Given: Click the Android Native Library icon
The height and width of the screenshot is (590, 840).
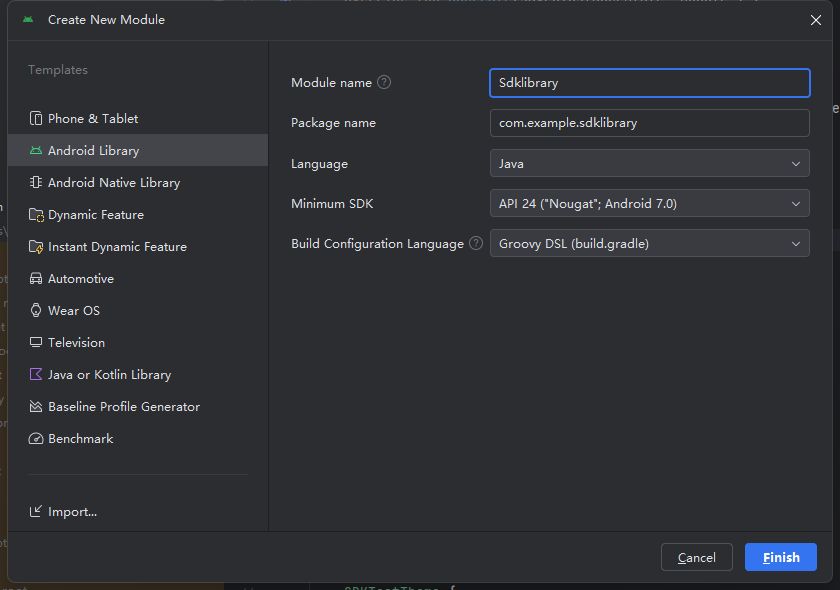Looking at the screenshot, I should point(36,183).
